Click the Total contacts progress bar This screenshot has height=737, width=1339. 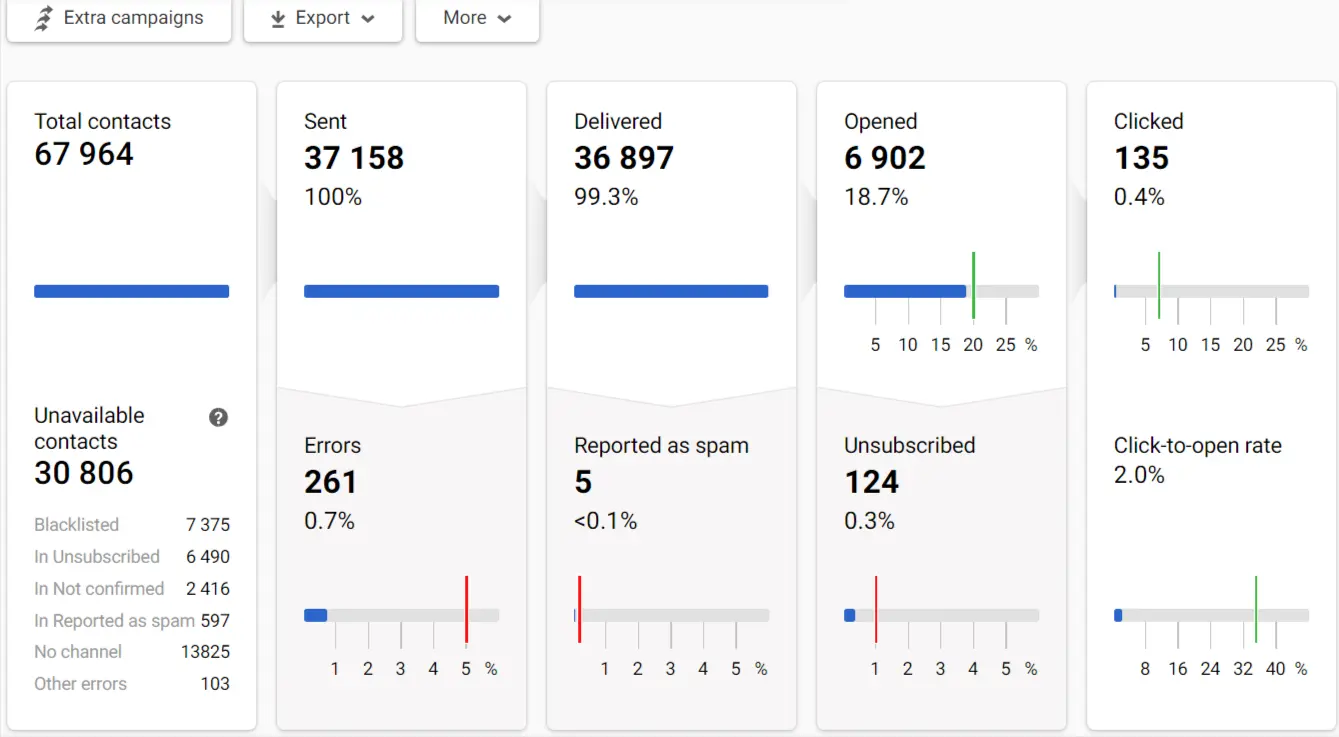[x=131, y=291]
